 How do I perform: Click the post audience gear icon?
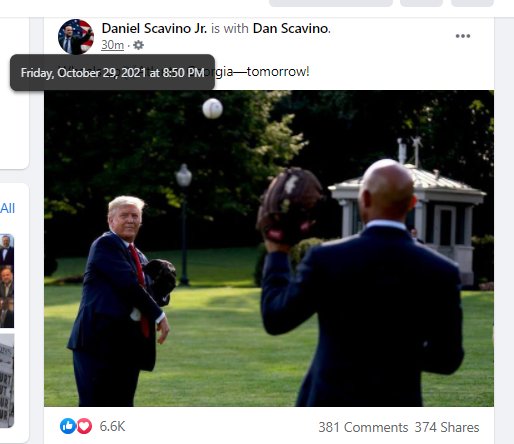coord(138,45)
